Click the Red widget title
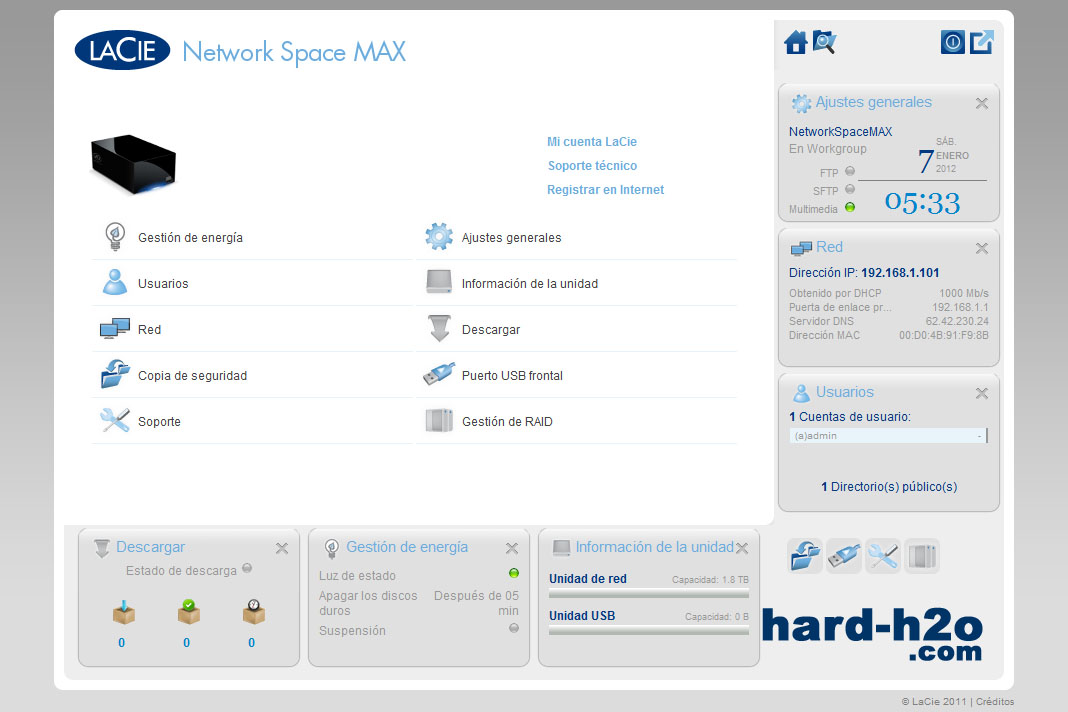Screen dimensions: 1068x712 (x=829, y=247)
